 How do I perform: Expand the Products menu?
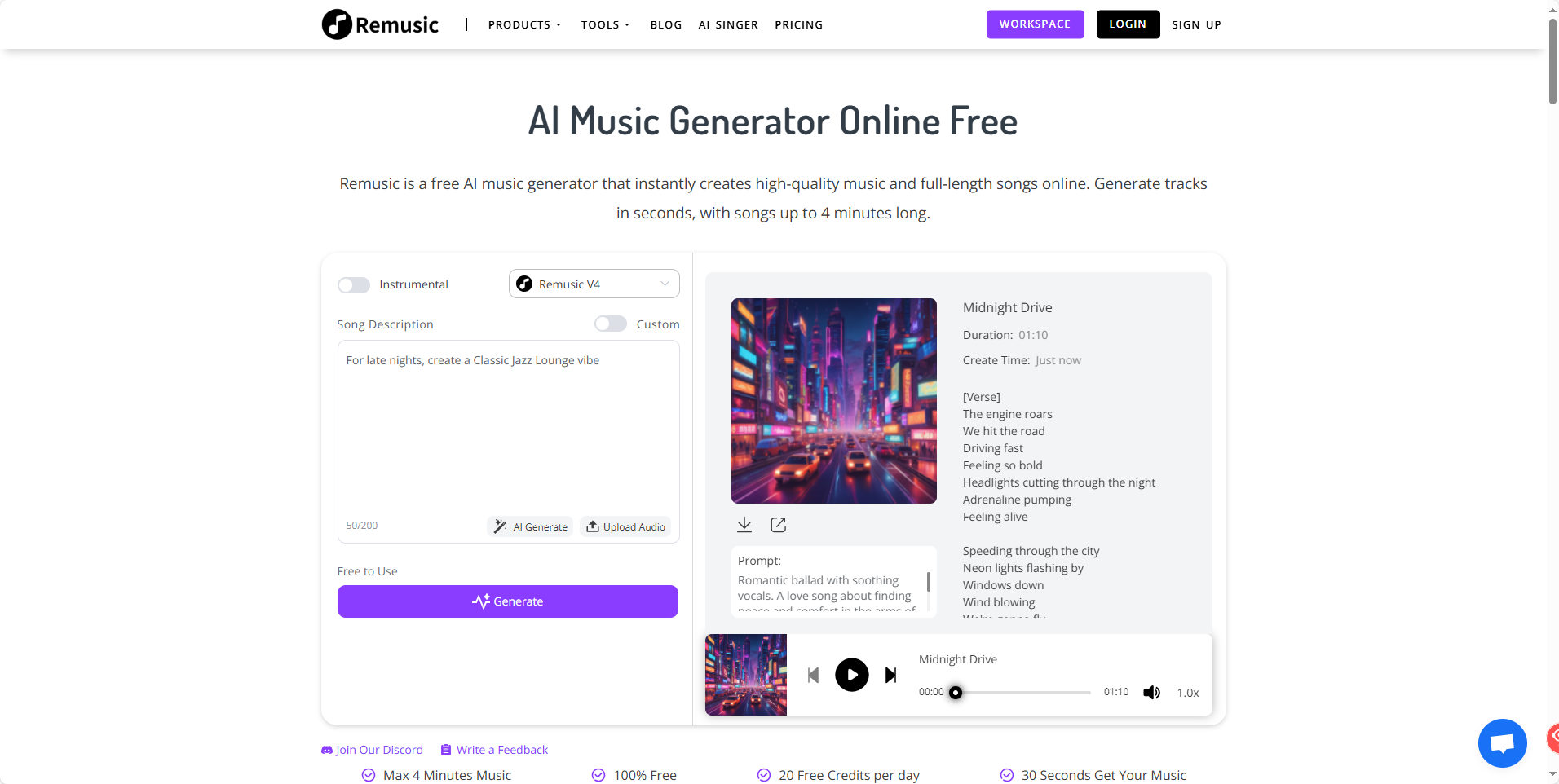(x=524, y=24)
